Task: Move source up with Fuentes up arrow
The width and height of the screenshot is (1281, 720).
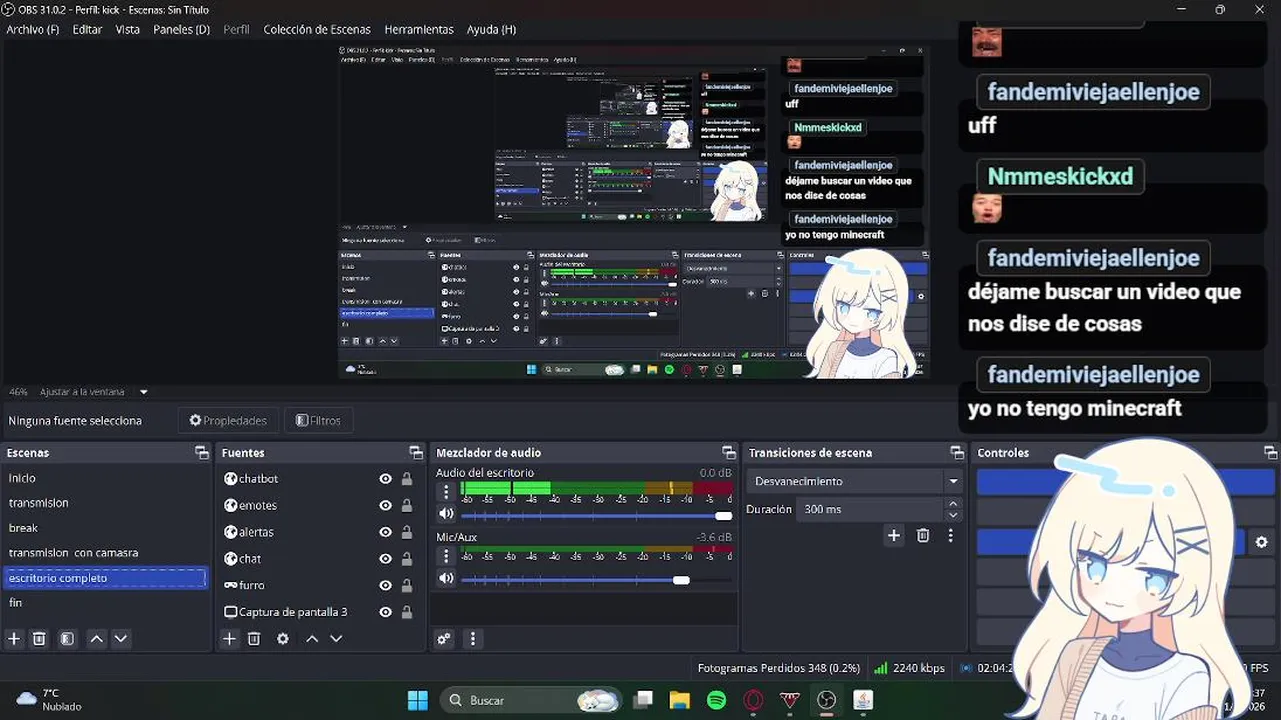Action: coord(312,639)
